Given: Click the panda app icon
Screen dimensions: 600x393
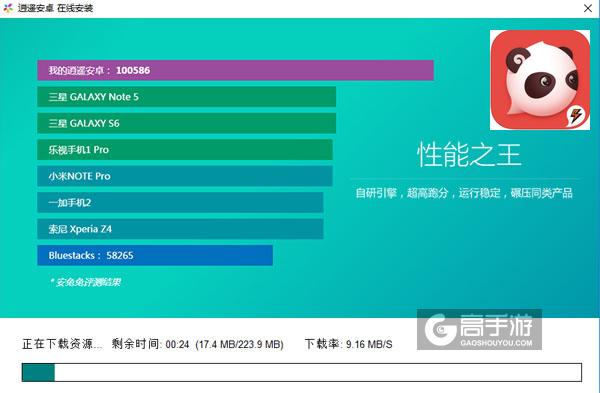Looking at the screenshot, I should click(540, 80).
